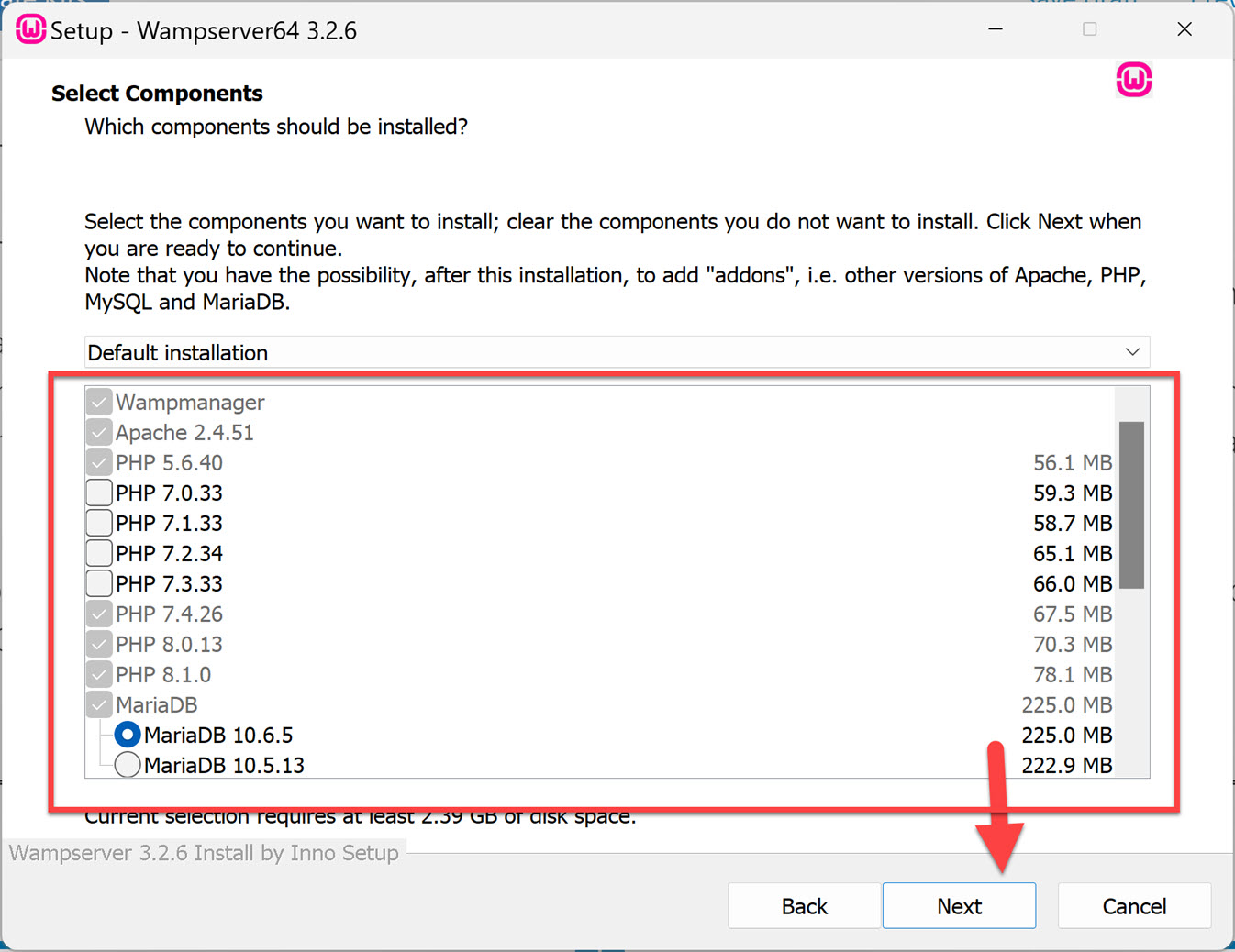Close the Wampserver Setup window
The height and width of the screenshot is (952, 1235).
pyautogui.click(x=1185, y=29)
